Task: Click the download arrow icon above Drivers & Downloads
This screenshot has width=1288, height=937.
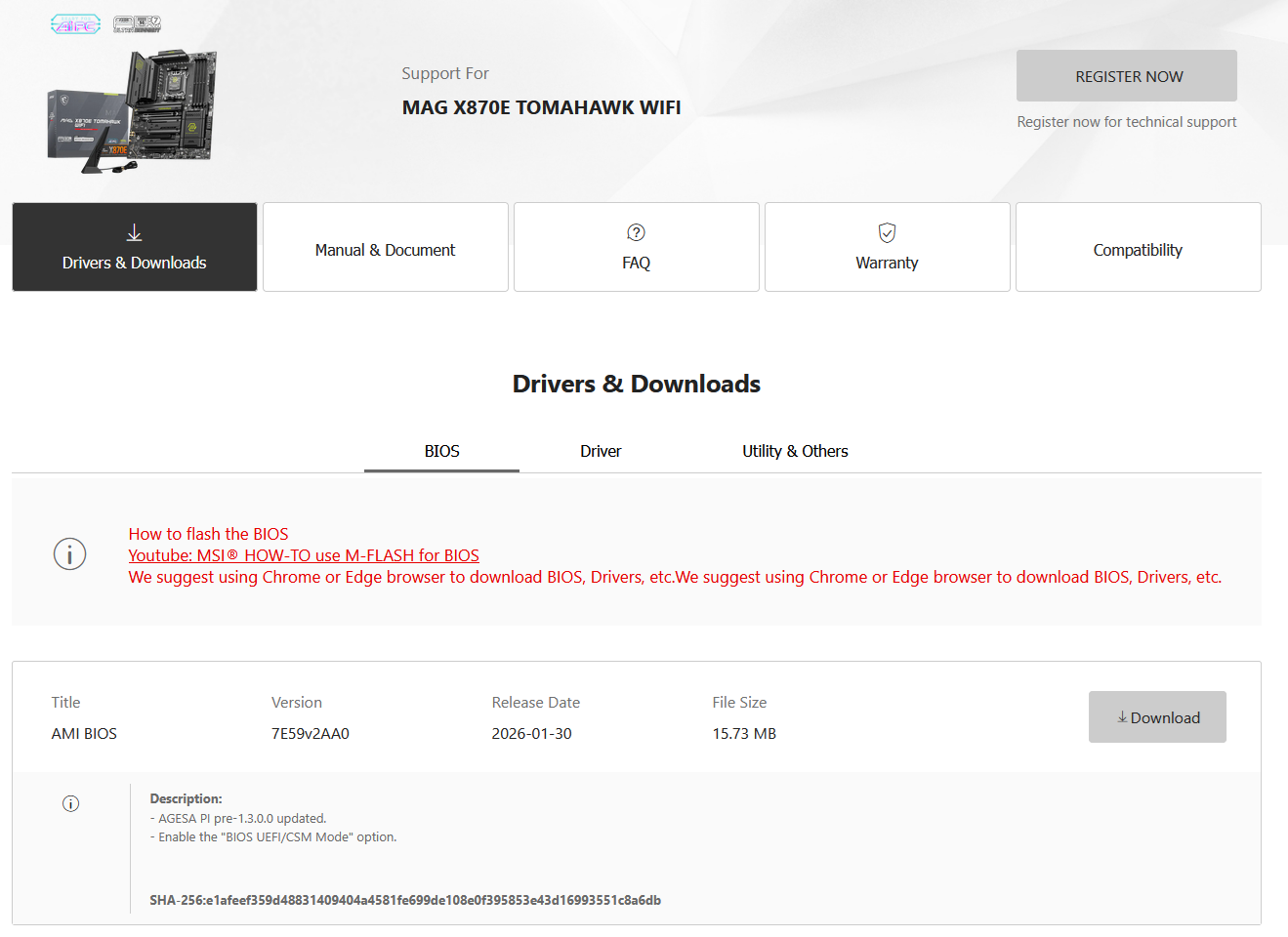Action: coord(135,232)
